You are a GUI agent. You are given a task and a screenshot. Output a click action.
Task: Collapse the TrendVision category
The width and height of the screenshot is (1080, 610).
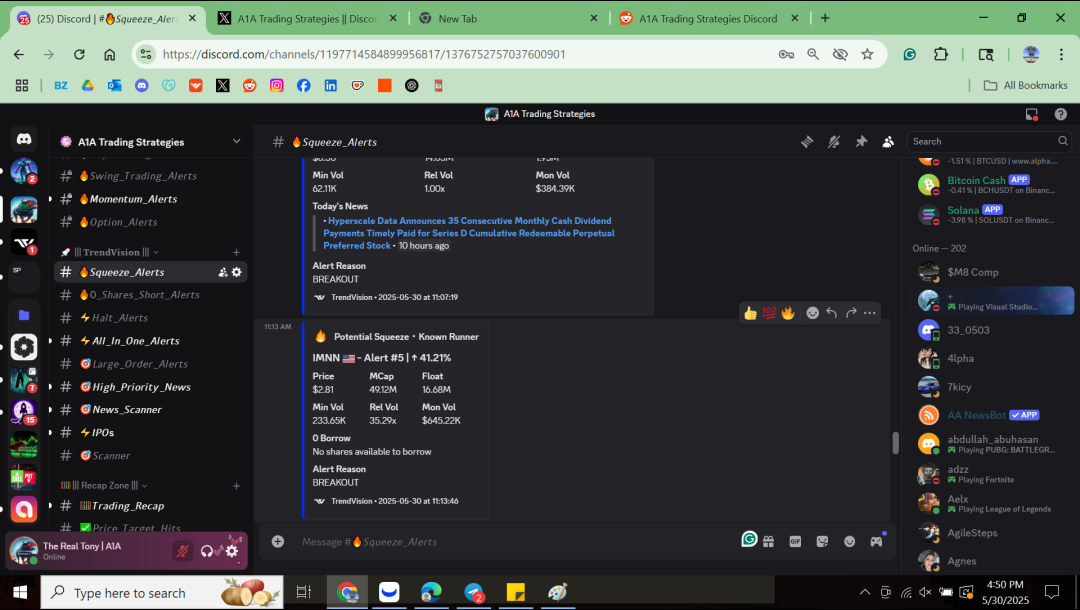pyautogui.click(x=116, y=253)
